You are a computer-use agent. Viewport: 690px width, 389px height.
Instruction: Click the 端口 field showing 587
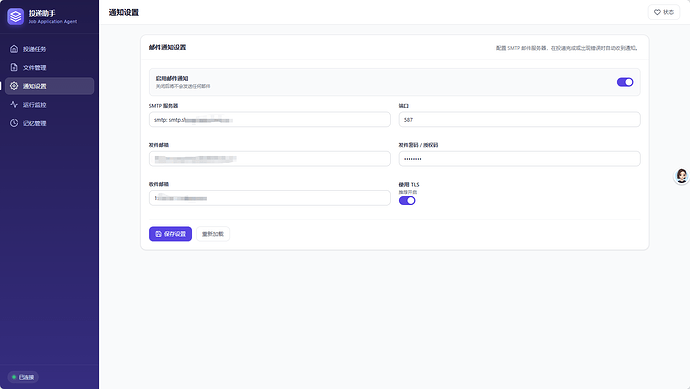[x=519, y=120]
